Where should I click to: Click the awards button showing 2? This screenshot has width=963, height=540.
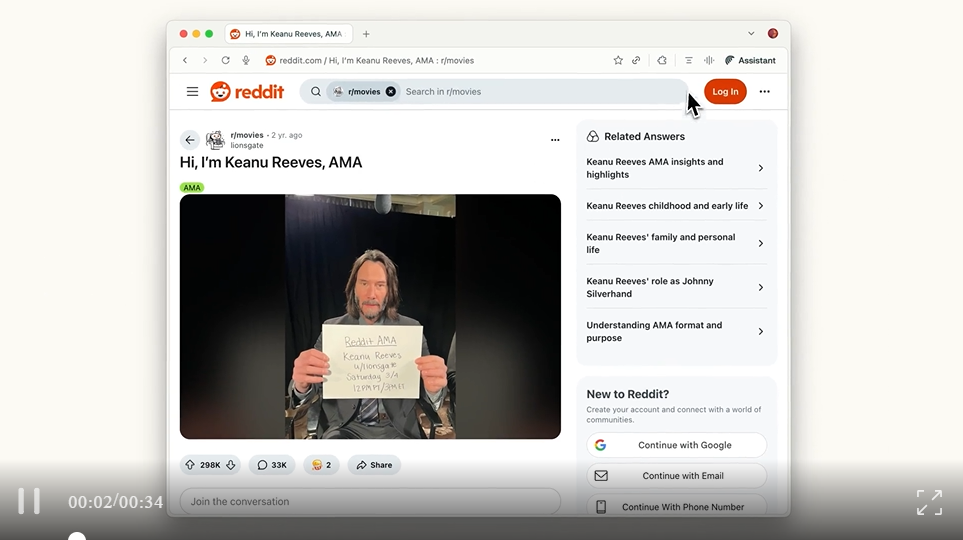click(321, 465)
